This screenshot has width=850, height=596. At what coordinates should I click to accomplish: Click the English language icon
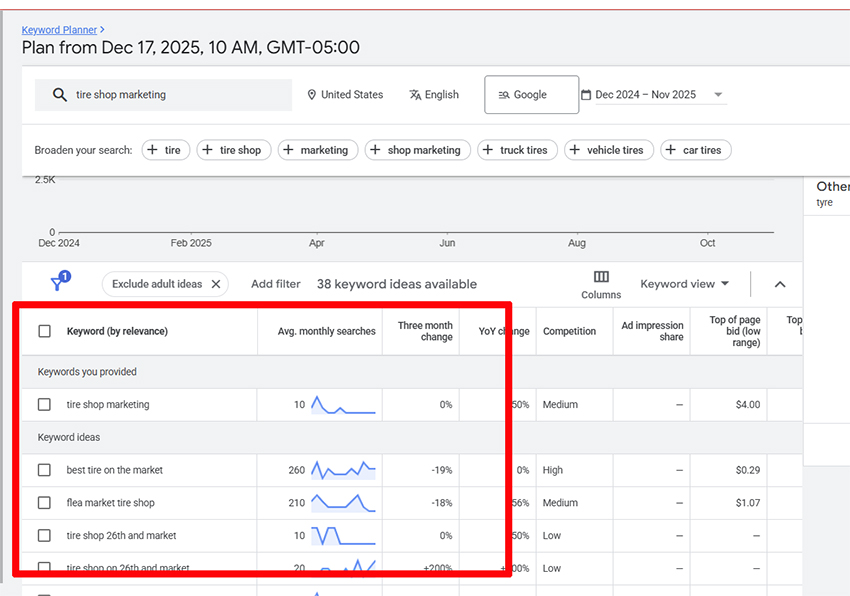pos(415,95)
